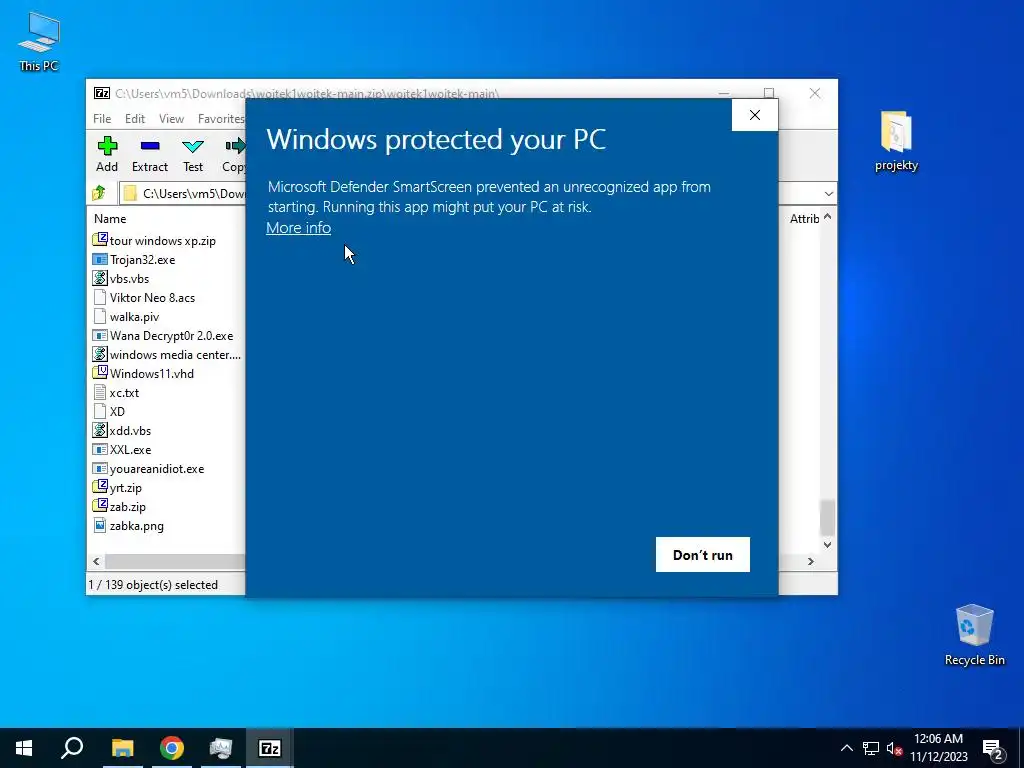Open the Windows Start menu
The image size is (1024, 768).
tap(24, 748)
